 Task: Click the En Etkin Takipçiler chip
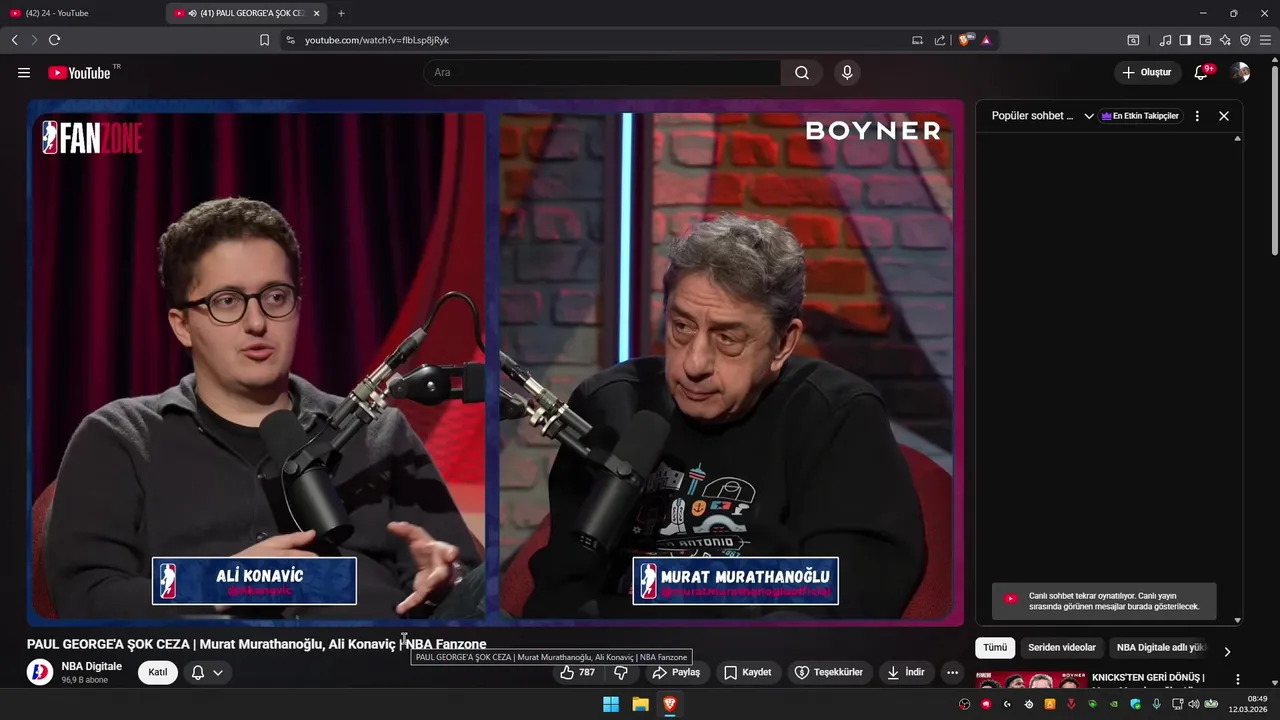1140,116
